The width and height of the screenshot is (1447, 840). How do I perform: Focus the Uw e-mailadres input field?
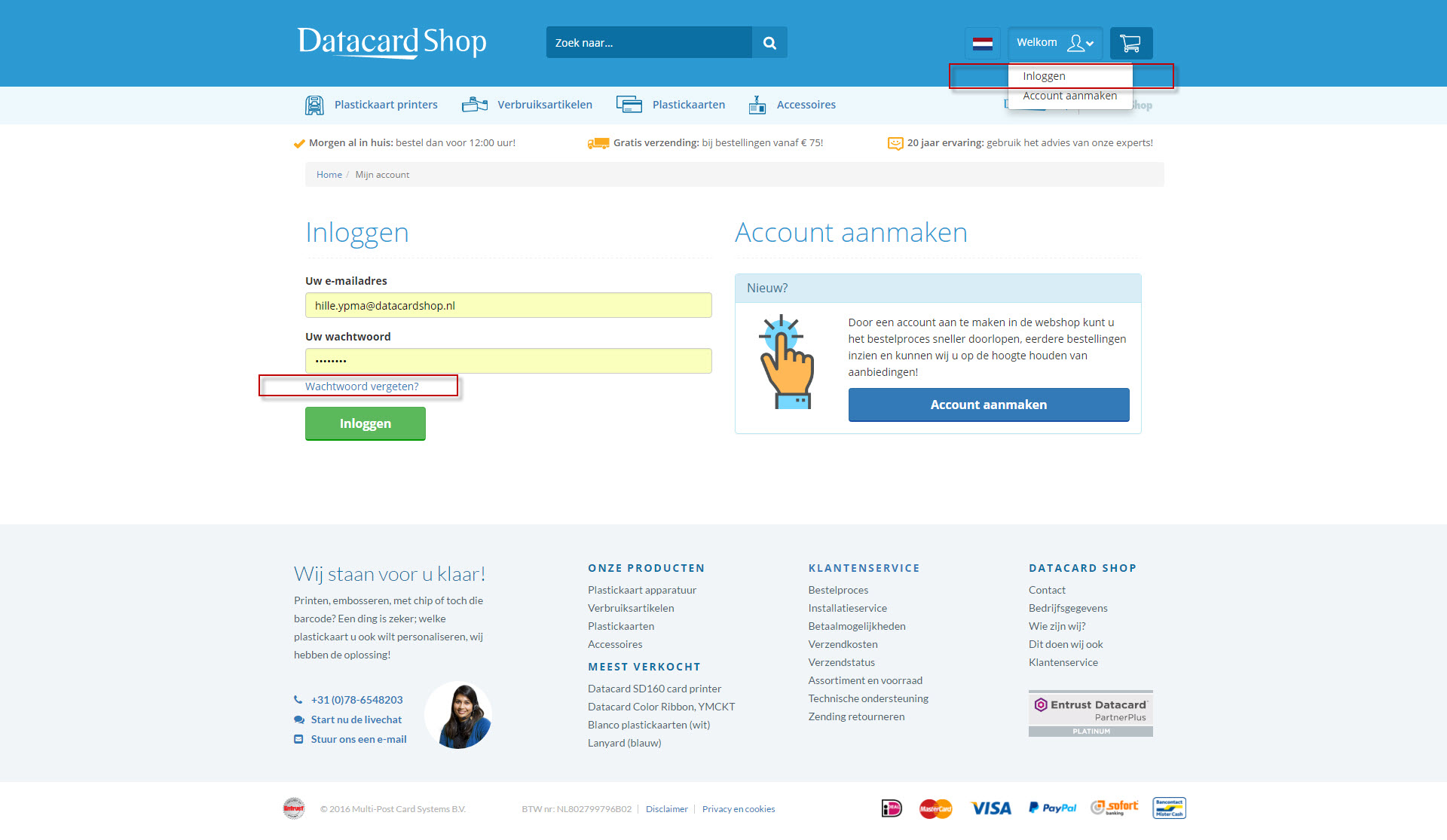(x=509, y=305)
